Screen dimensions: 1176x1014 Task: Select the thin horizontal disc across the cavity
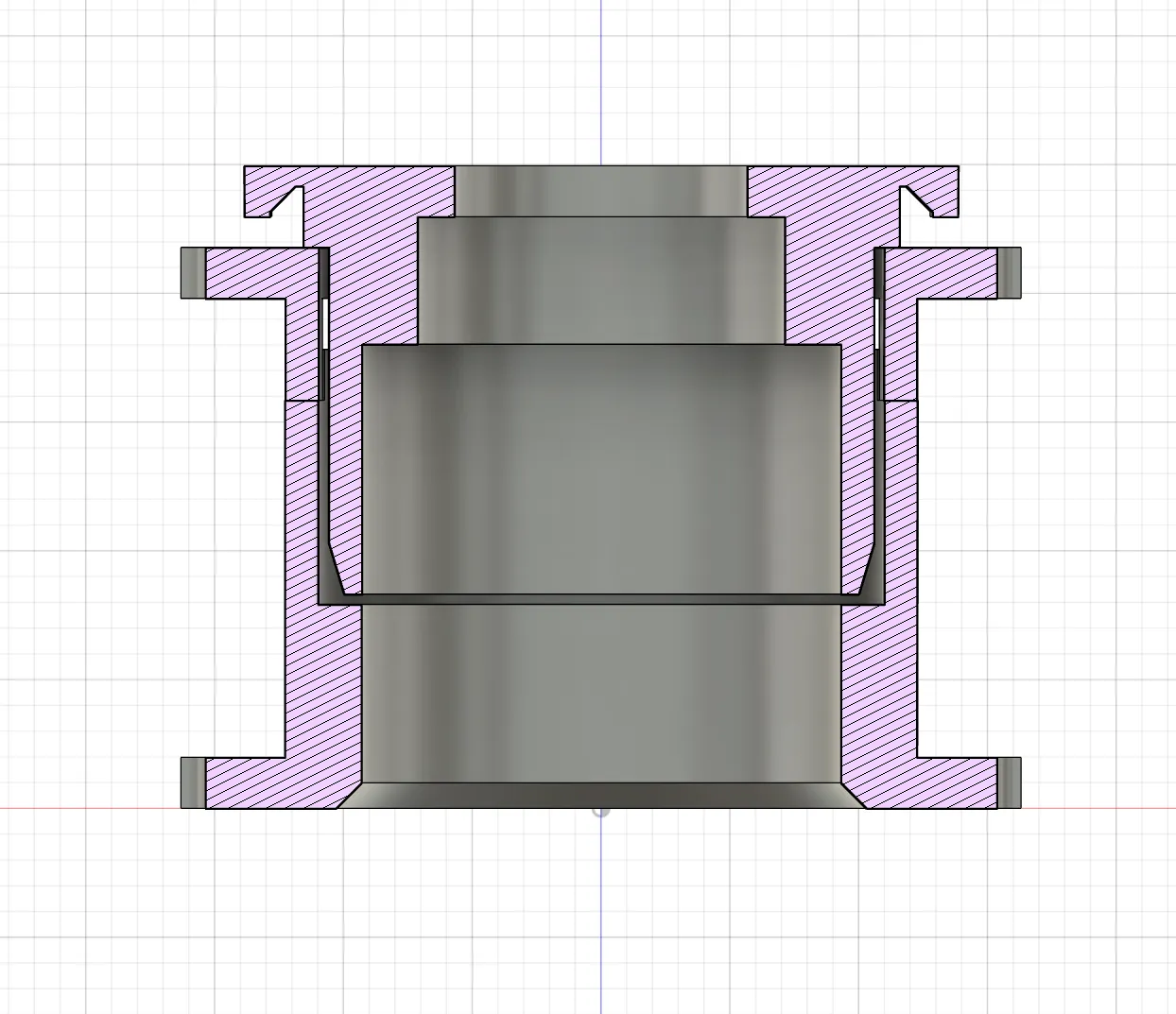pyautogui.click(x=601, y=600)
